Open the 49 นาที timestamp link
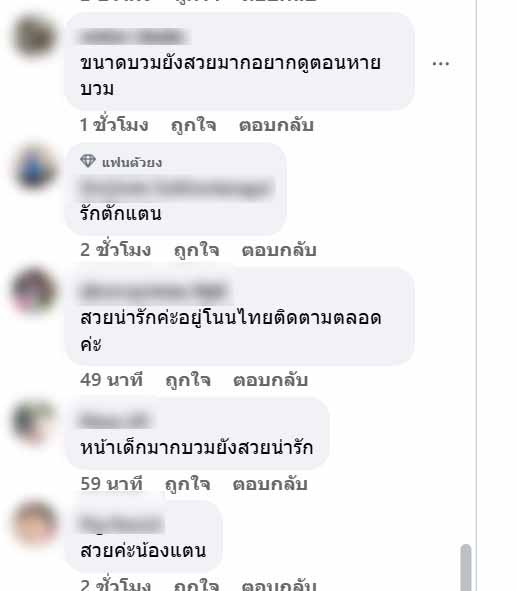Image resolution: width=517 pixels, height=591 pixels. [112, 380]
